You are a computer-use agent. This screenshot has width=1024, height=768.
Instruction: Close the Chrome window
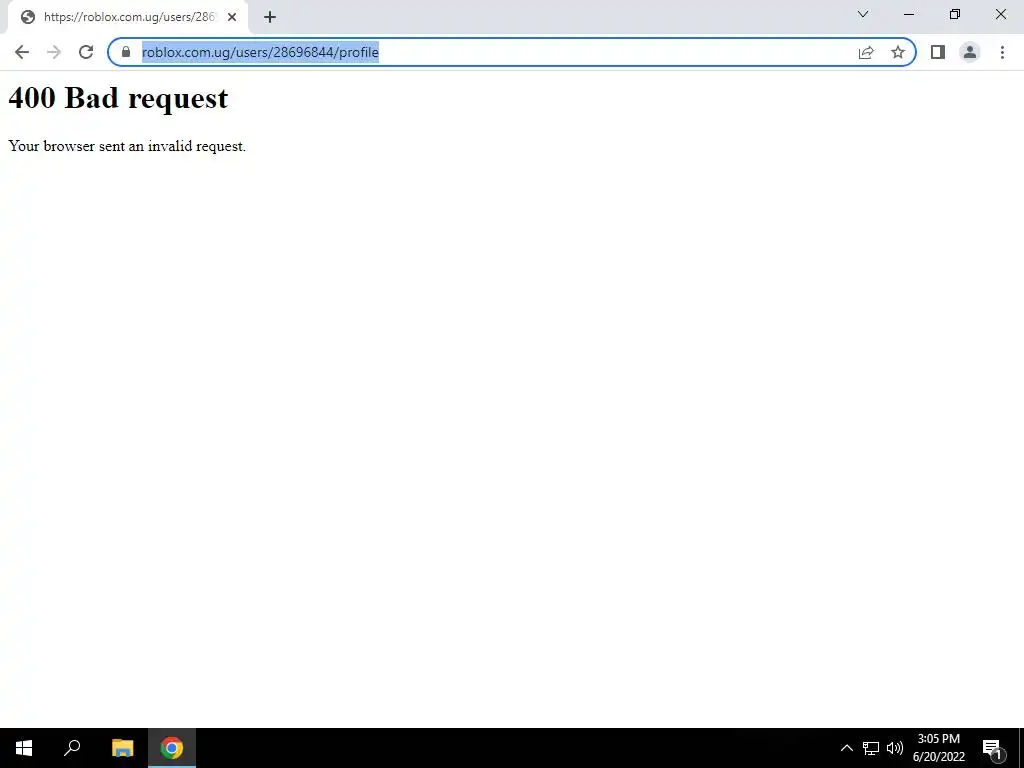pos(1000,14)
